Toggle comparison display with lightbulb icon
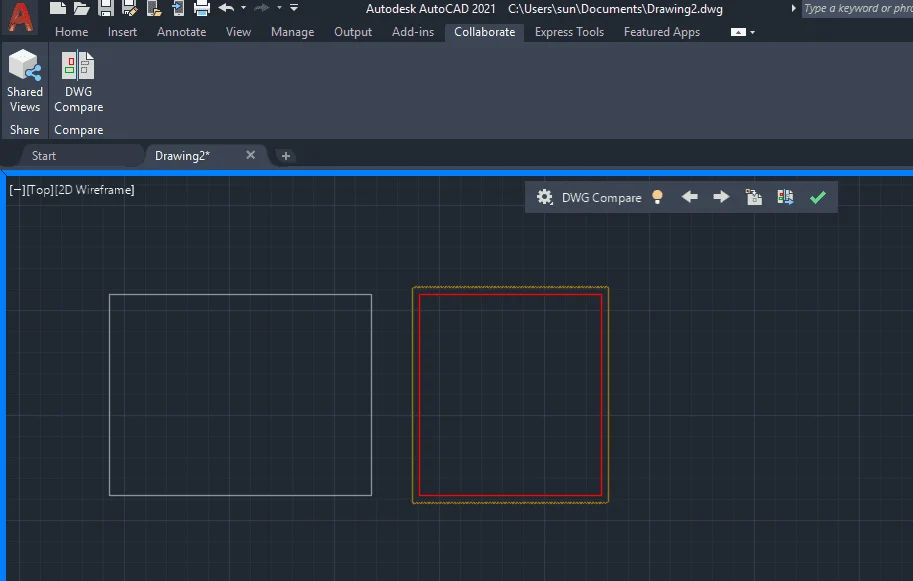 tap(657, 197)
